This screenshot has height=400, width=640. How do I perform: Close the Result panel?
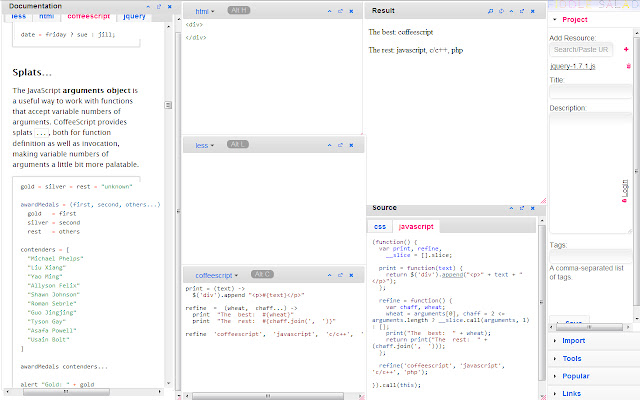533,11
